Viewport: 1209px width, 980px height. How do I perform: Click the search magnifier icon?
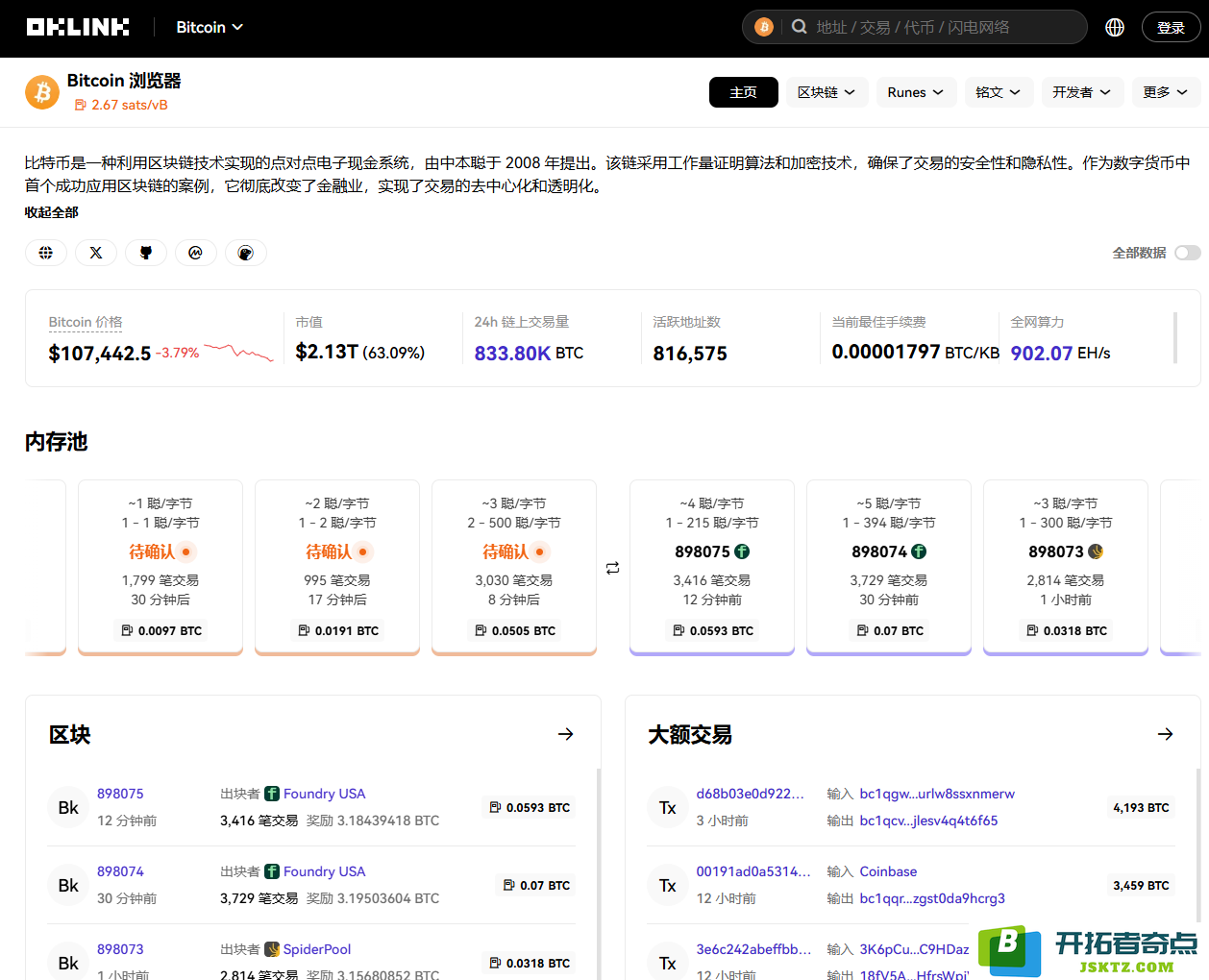click(799, 27)
